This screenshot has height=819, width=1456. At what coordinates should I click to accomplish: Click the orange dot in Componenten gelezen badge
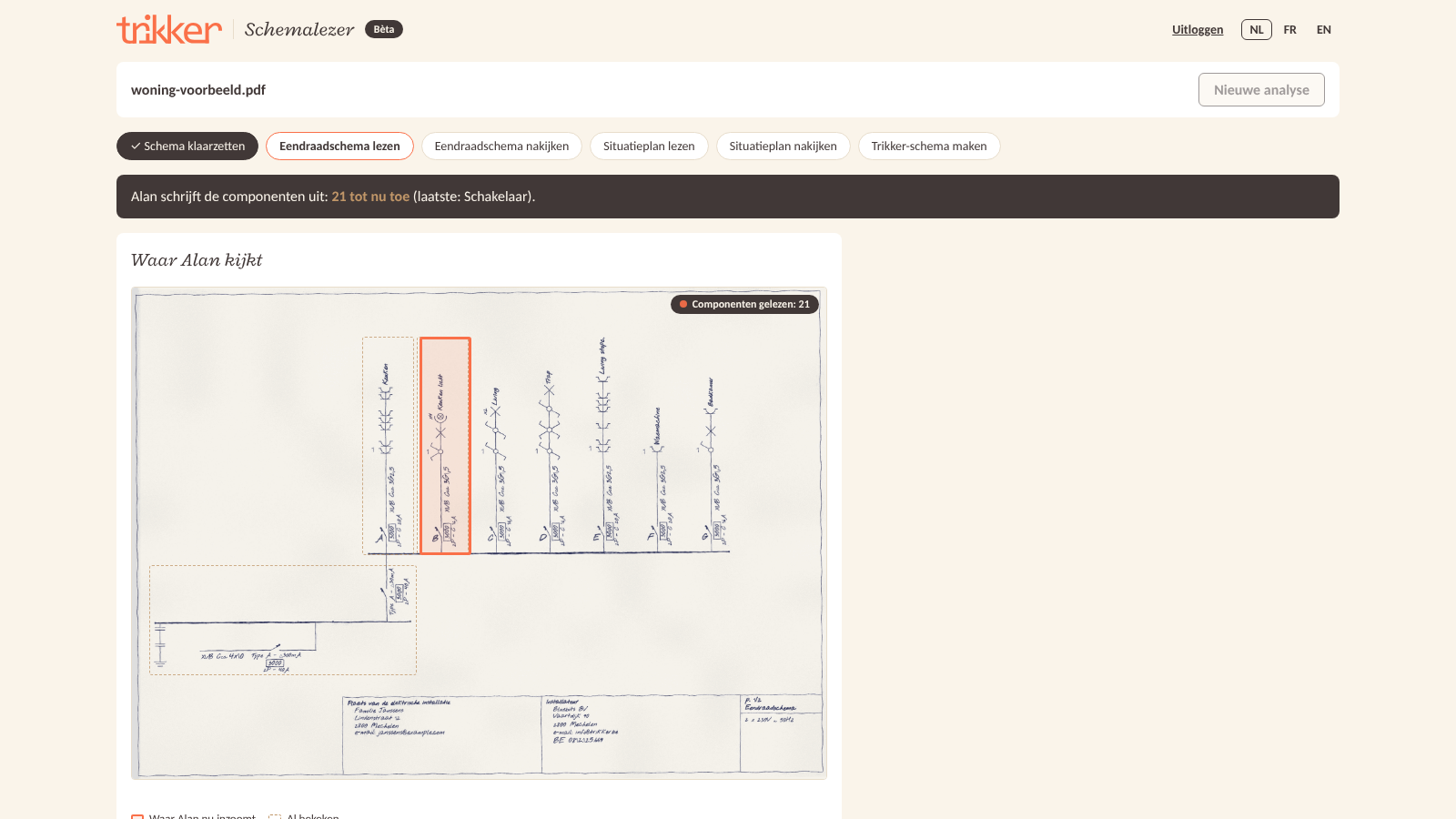tap(683, 304)
